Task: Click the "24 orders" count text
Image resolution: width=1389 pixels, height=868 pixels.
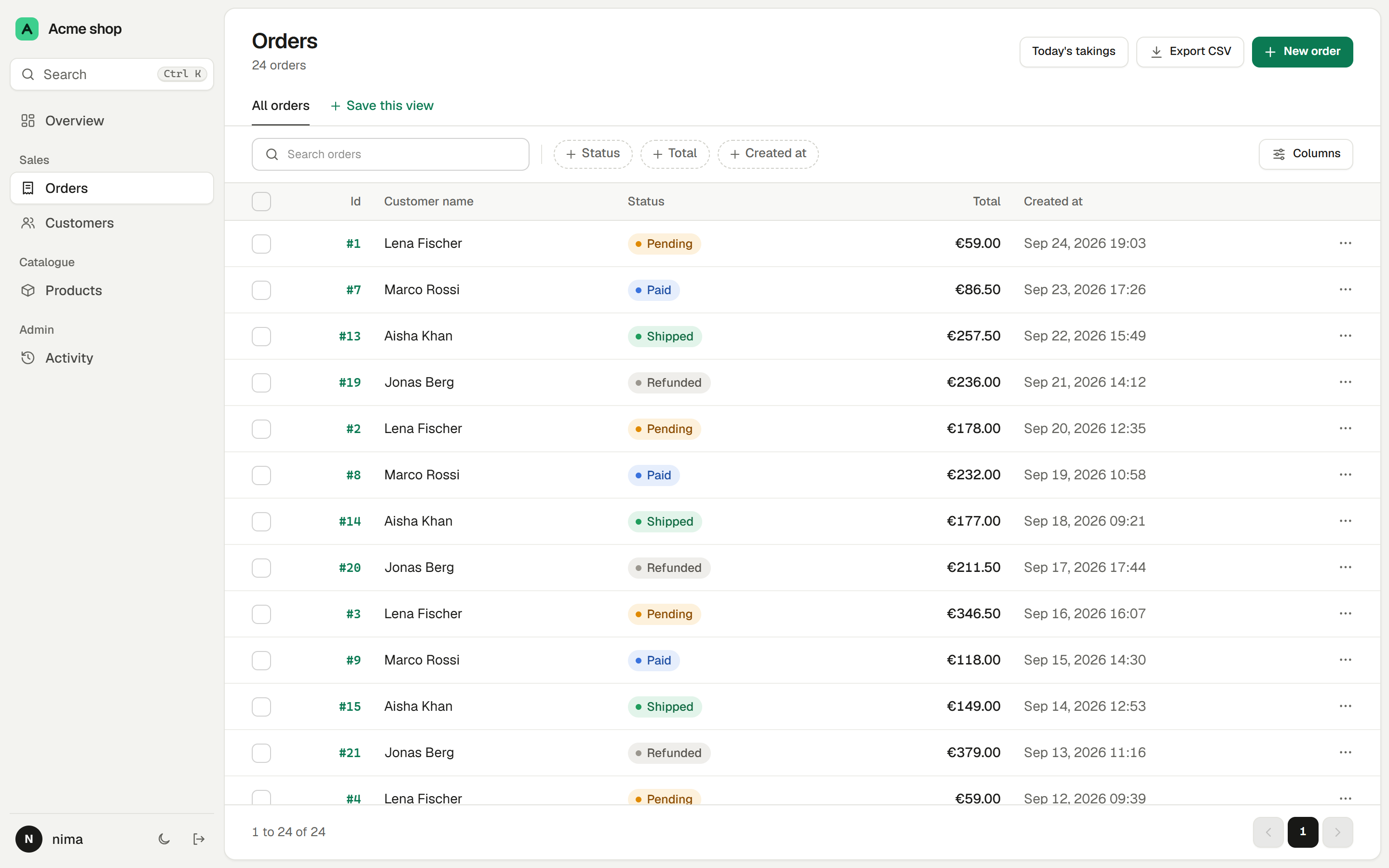Action: click(x=279, y=66)
